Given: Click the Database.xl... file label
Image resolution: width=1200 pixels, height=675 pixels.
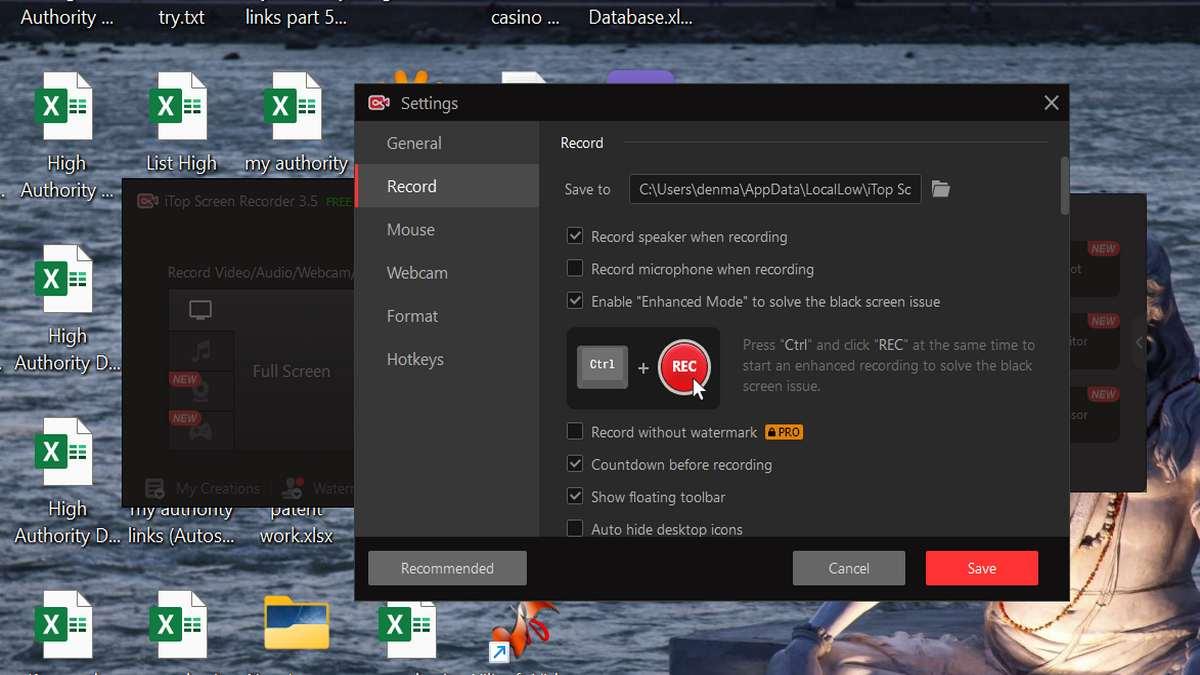Looking at the screenshot, I should point(640,17).
